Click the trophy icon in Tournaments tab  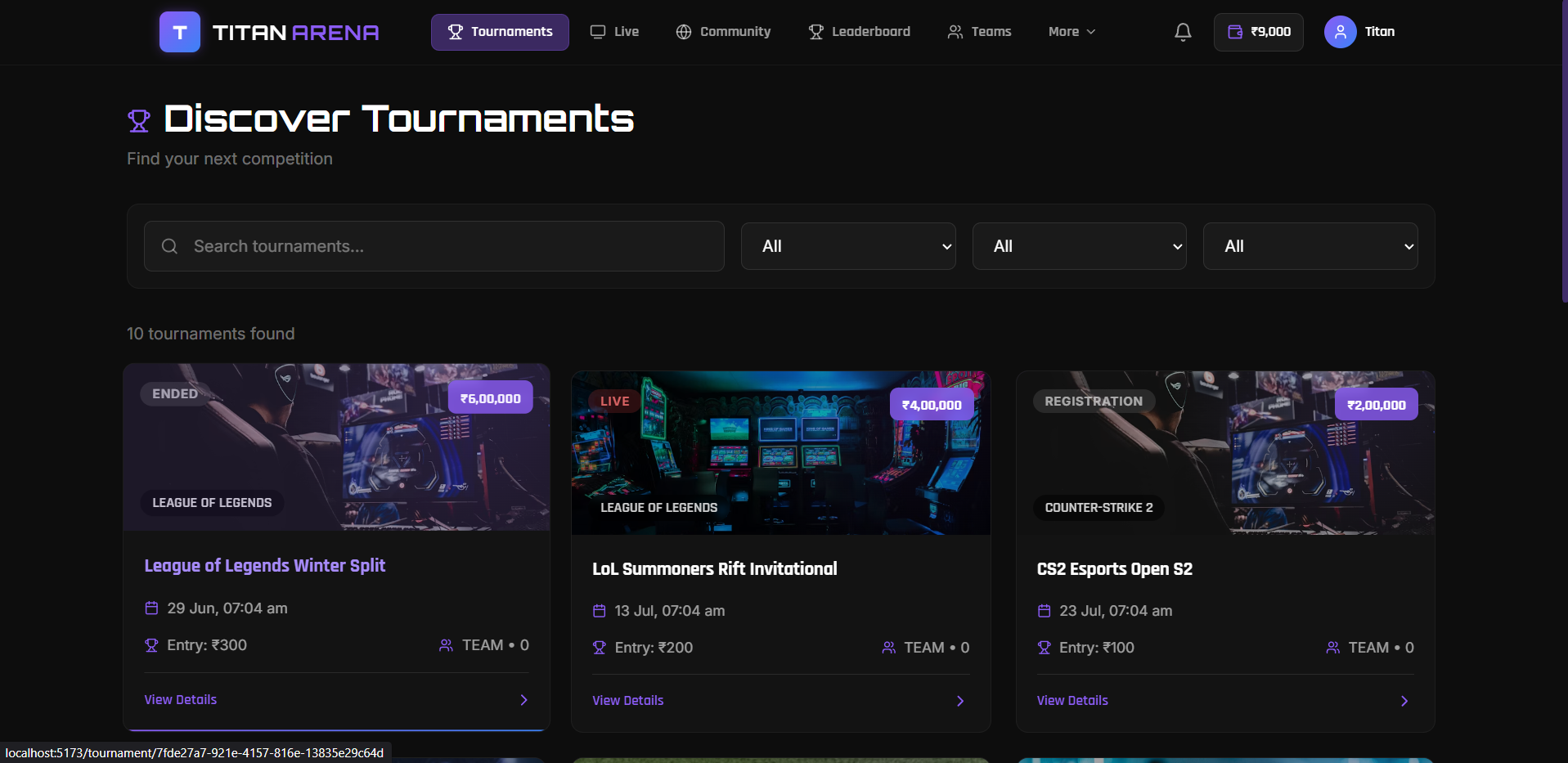pos(456,32)
